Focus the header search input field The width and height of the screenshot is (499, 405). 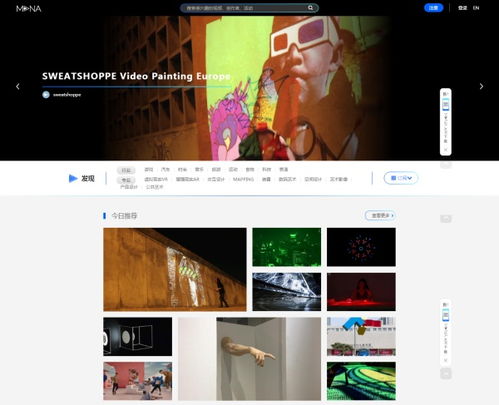tap(245, 8)
